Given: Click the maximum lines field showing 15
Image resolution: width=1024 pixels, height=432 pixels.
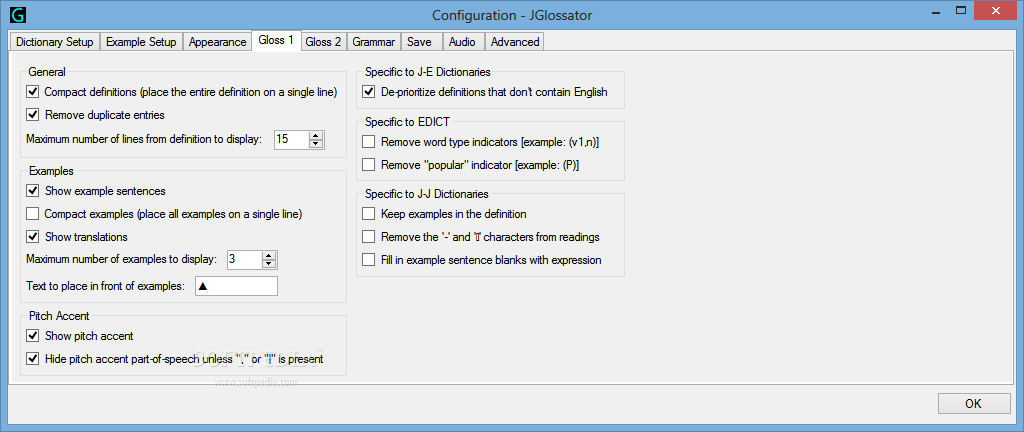Looking at the screenshot, I should 292,140.
